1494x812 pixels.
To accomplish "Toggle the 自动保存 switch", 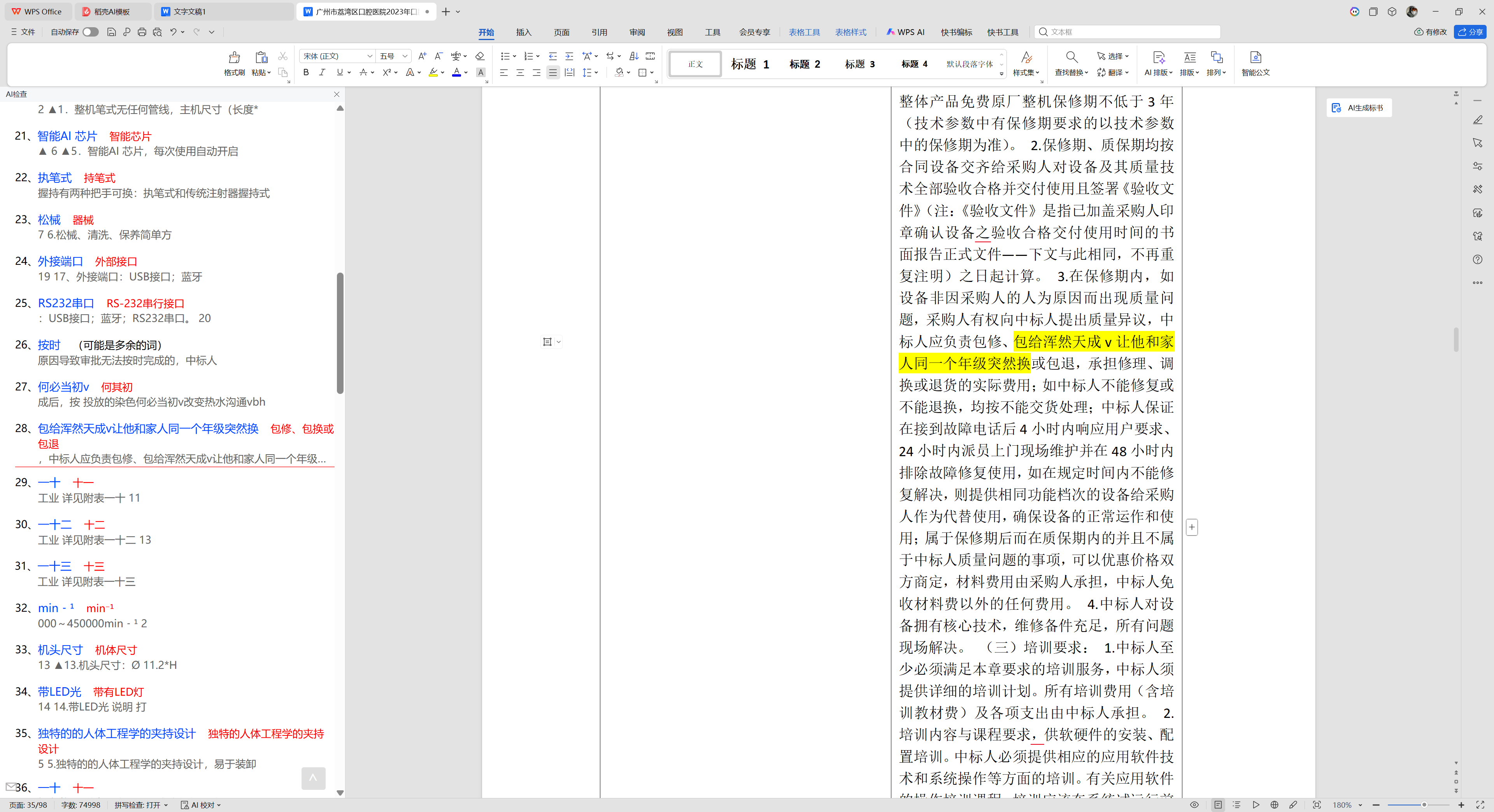I will coord(90,32).
